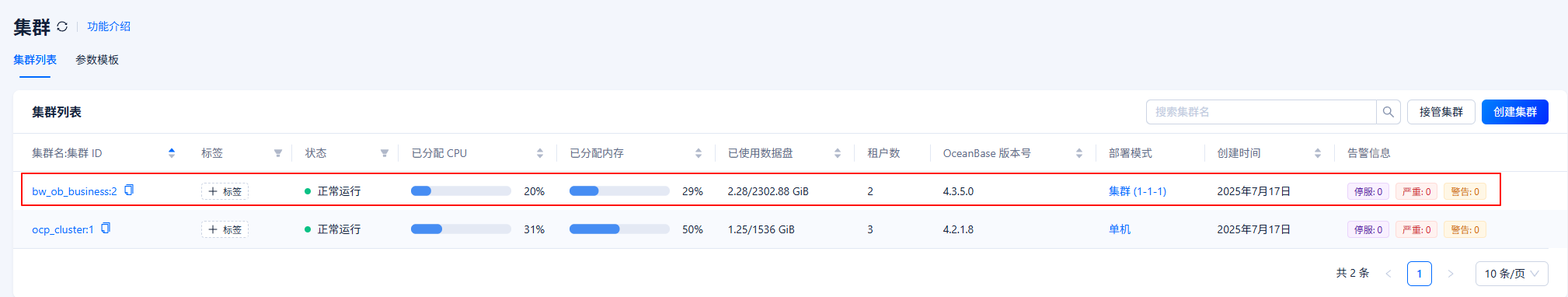Click the refresh icon next to 集群 title
This screenshot has height=297, width=1568.
[x=62, y=26]
